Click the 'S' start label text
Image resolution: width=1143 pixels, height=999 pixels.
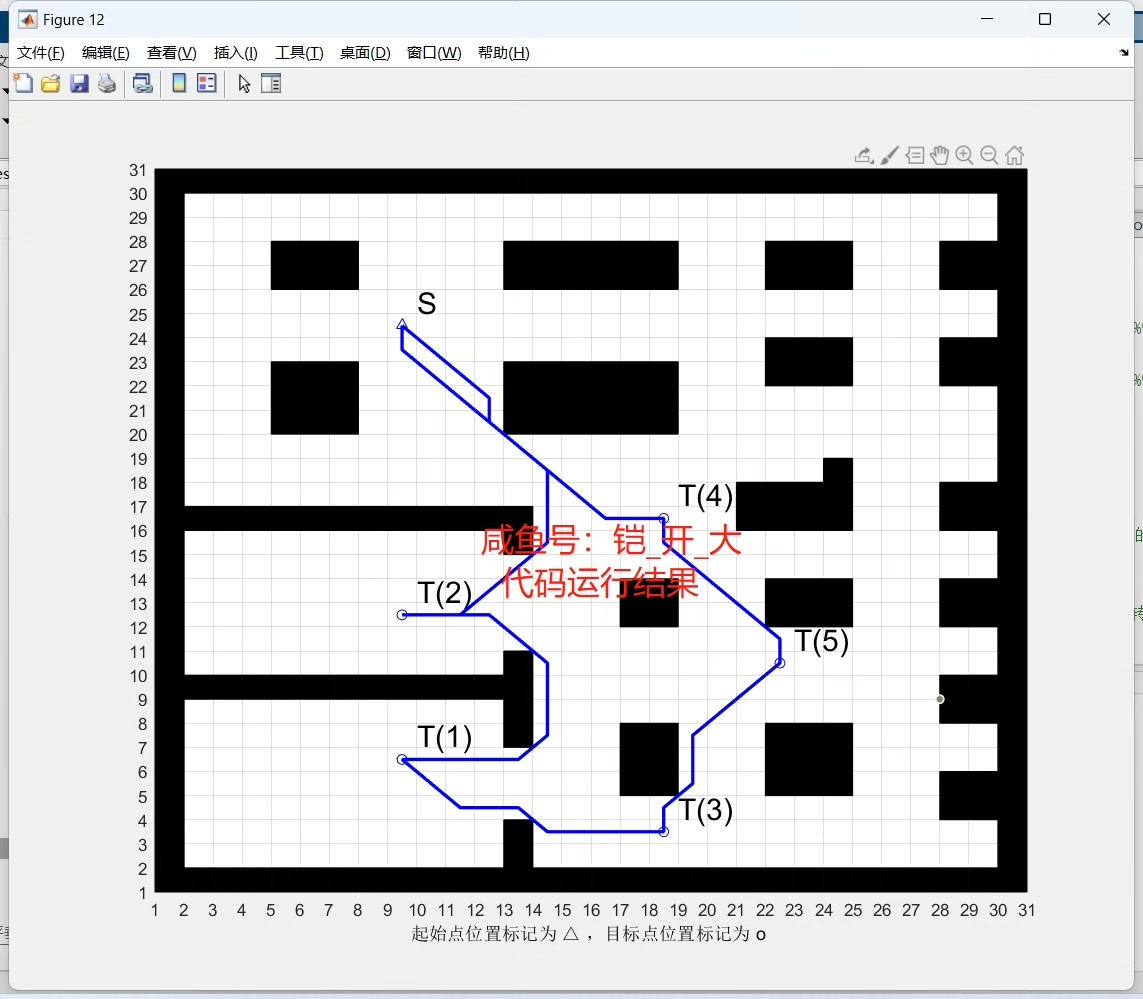coord(427,303)
